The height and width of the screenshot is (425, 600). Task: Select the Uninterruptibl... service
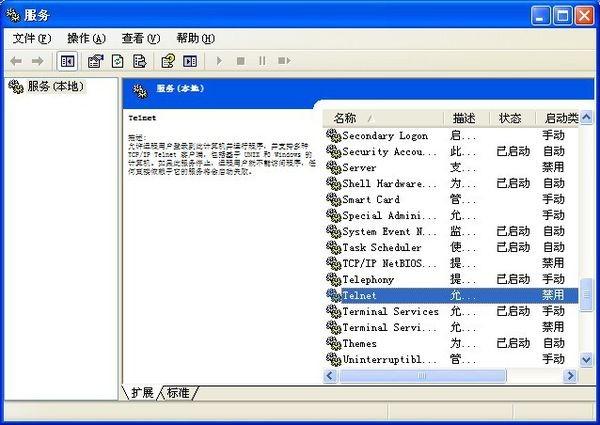click(x=452, y=359)
